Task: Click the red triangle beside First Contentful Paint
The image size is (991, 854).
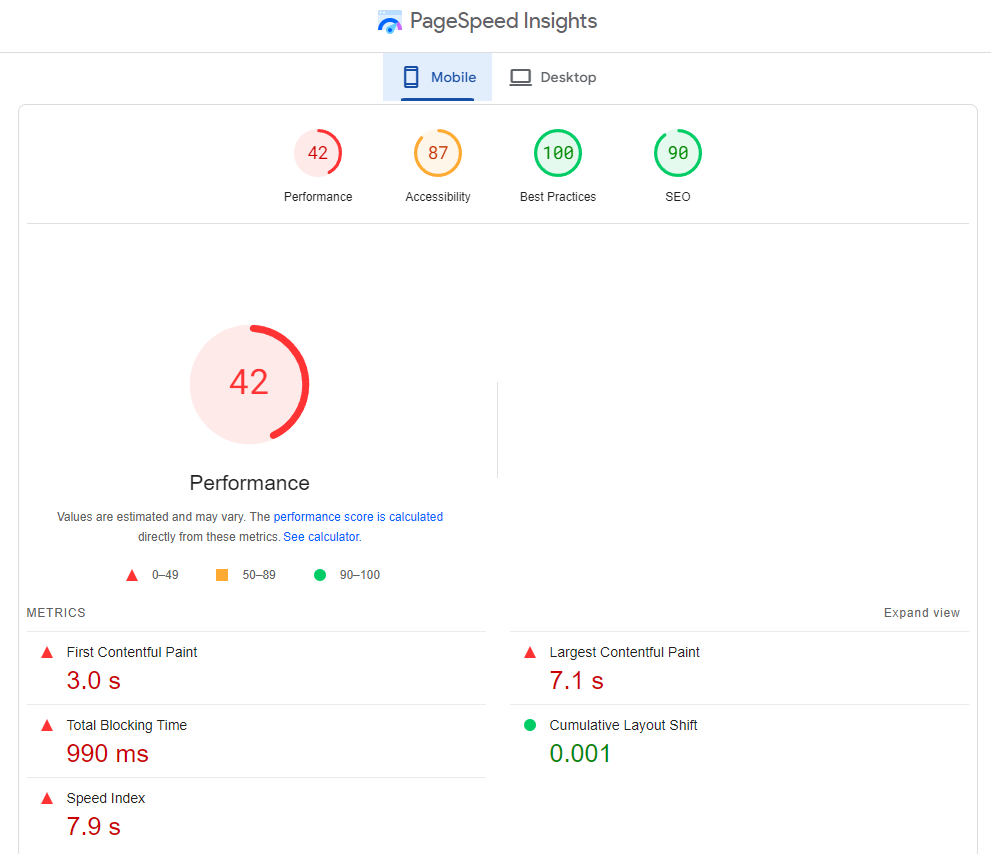Action: point(47,652)
